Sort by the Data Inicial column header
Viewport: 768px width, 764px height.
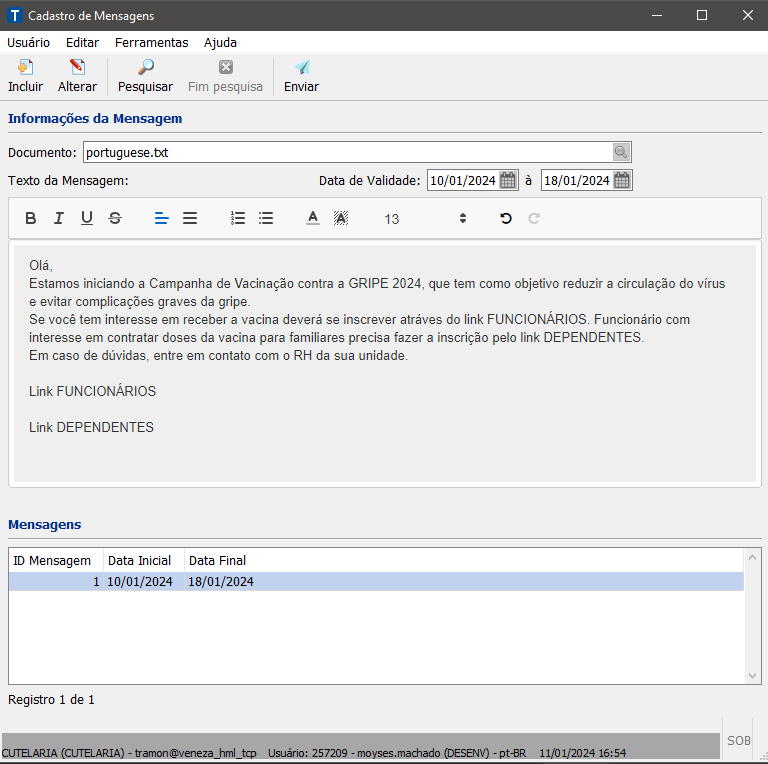139,560
